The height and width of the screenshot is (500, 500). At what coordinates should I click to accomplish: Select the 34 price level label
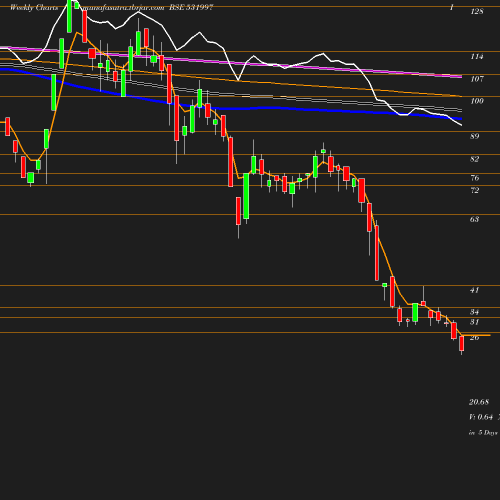coord(475,312)
